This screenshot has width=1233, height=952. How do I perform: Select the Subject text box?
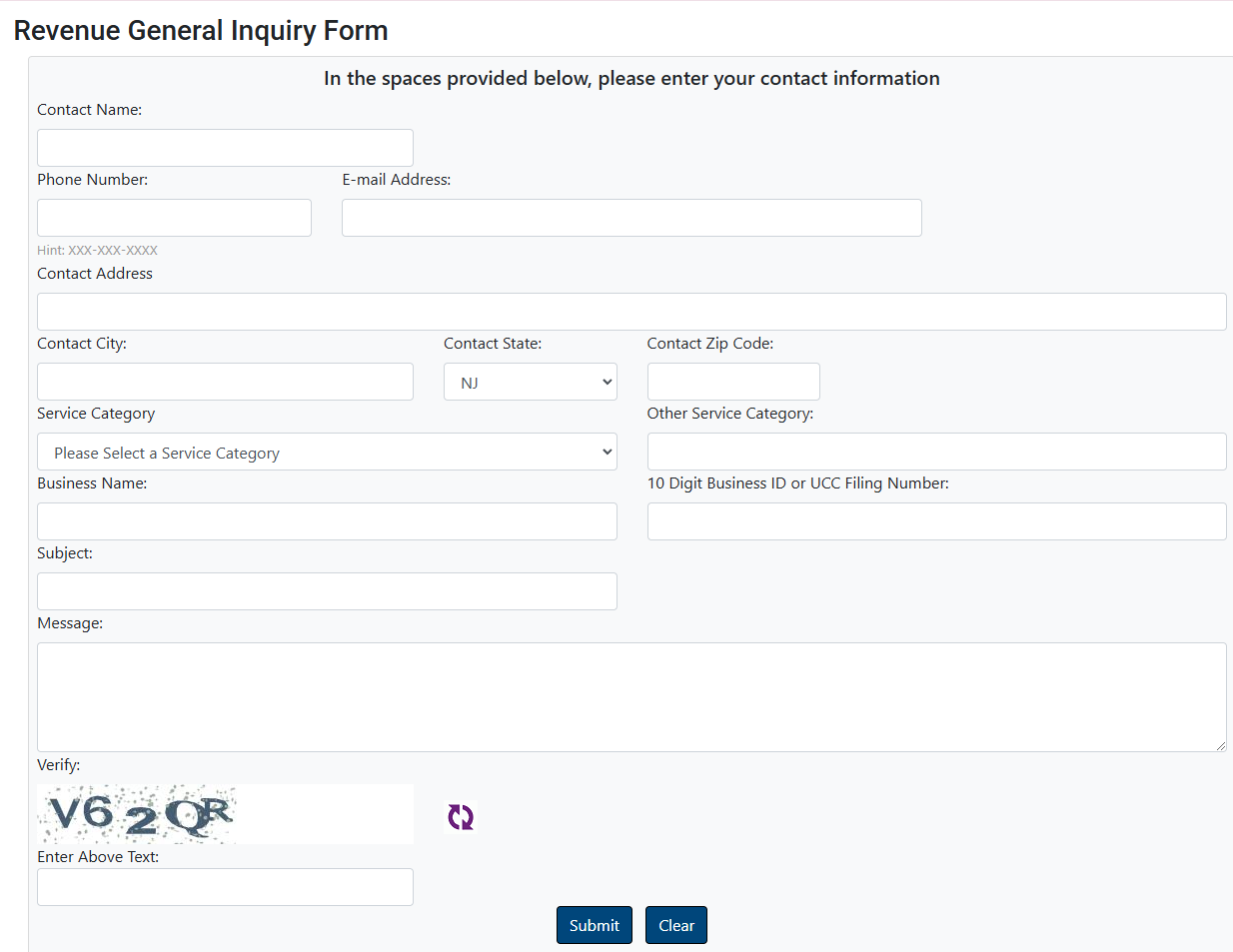(x=327, y=591)
